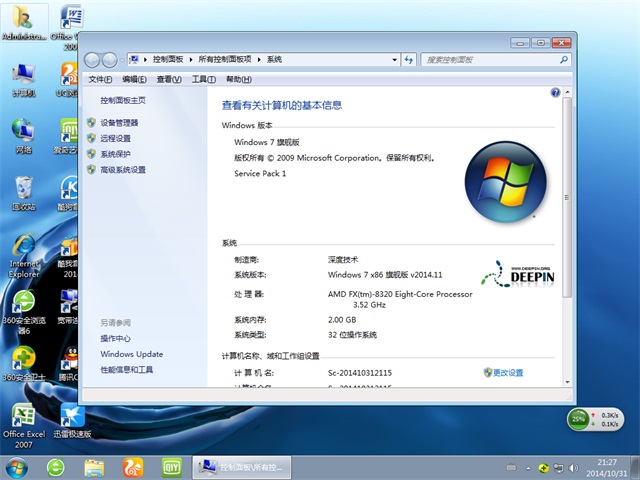This screenshot has height=480, width=640.
Task: Click the blue help question icon
Action: 555,92
